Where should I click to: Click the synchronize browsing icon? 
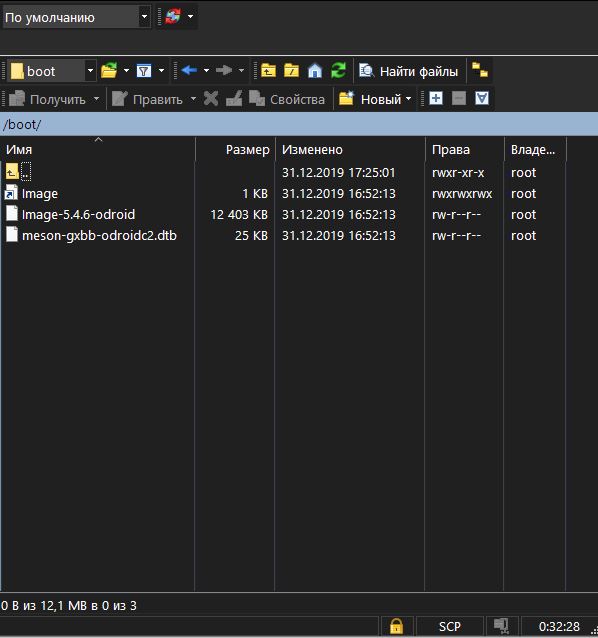tap(173, 17)
